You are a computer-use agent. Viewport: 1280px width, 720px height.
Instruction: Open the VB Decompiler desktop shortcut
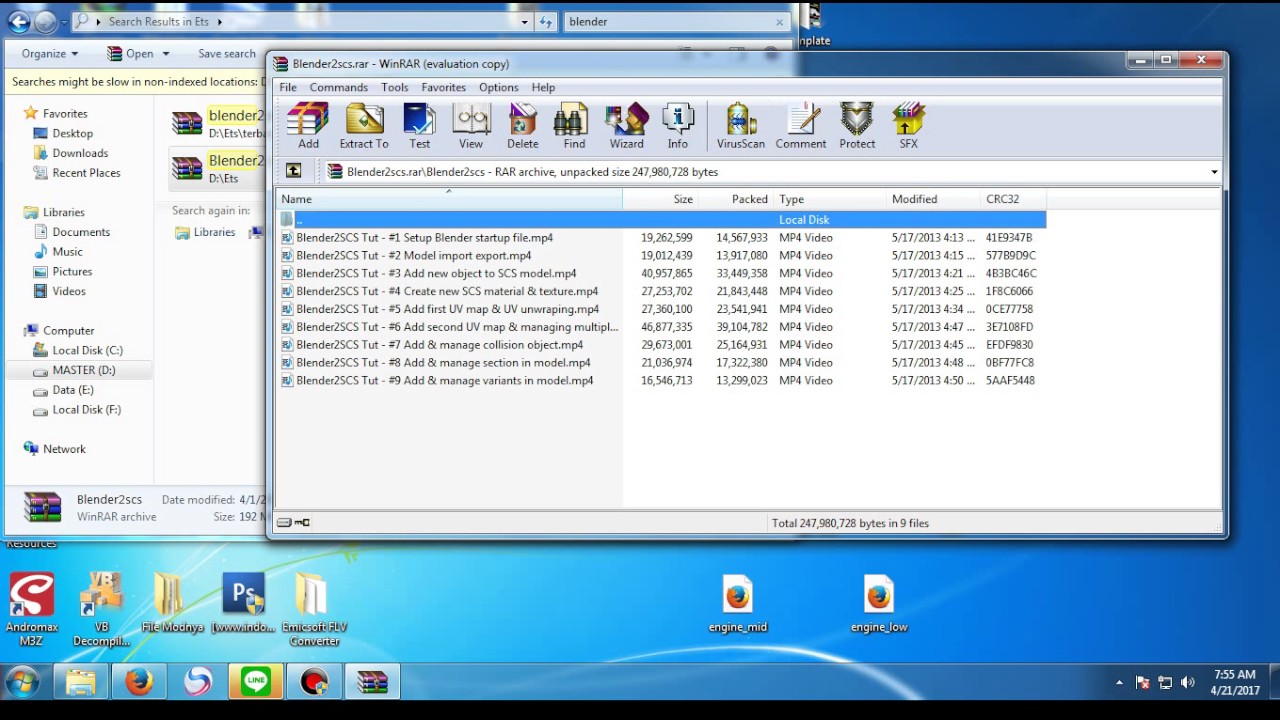tap(101, 608)
